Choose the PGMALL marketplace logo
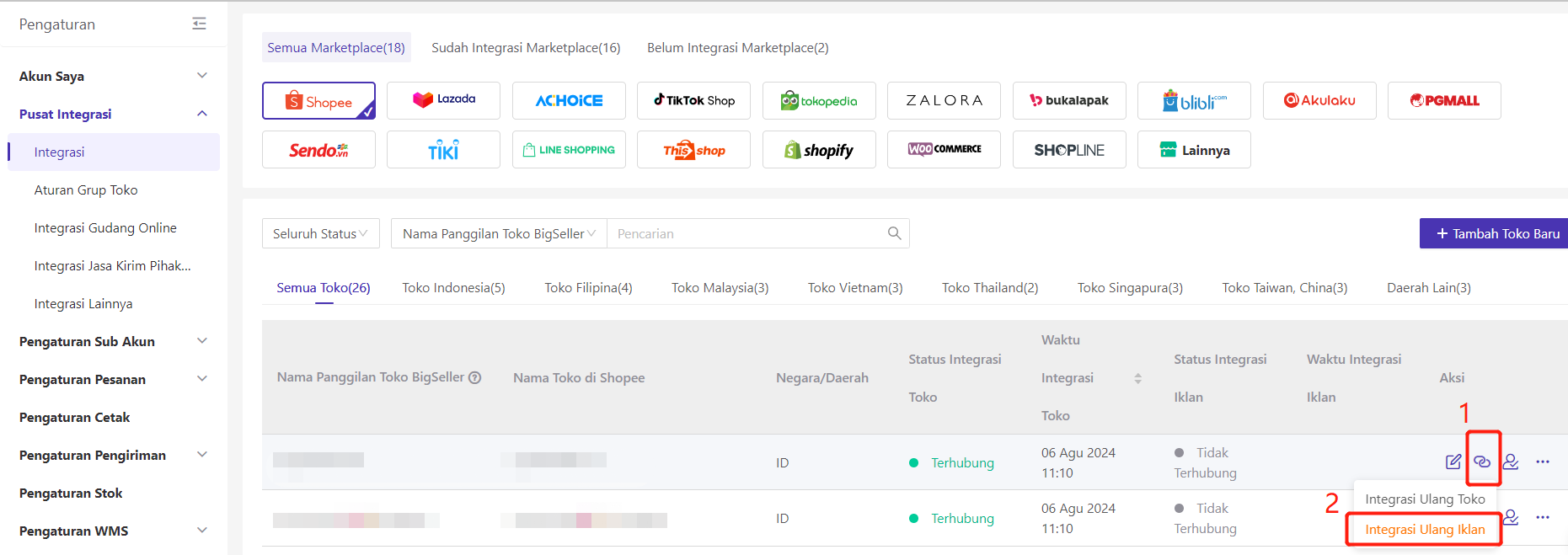1568x555 pixels. [x=1444, y=100]
